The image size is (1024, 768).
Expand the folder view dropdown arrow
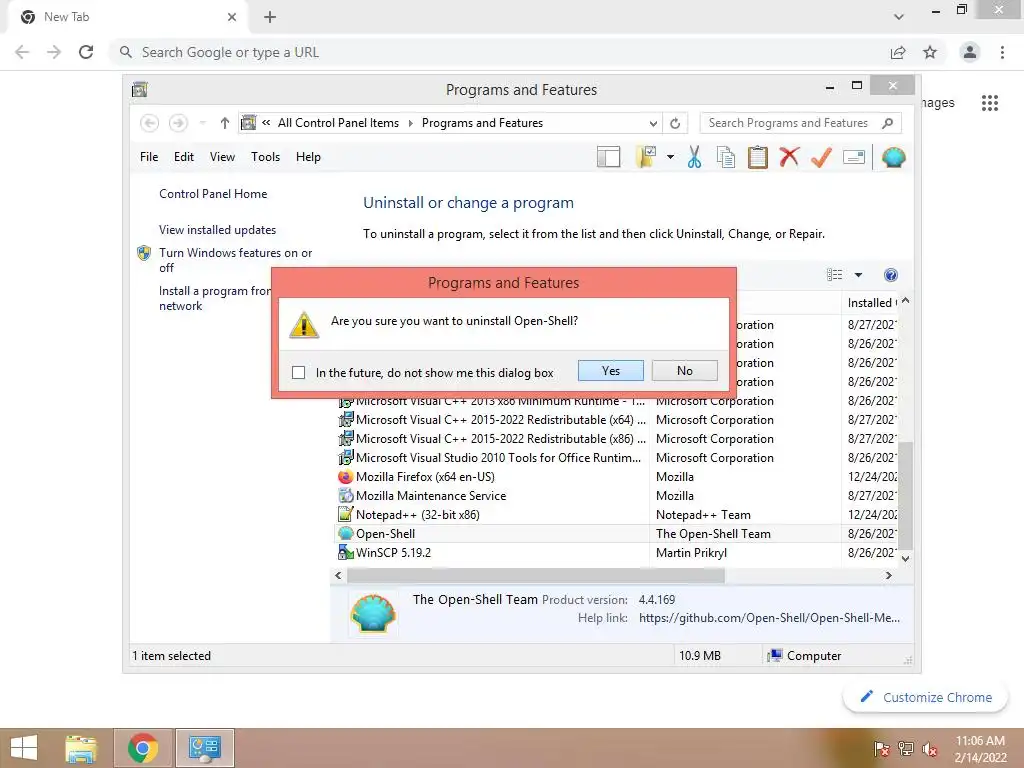670,157
